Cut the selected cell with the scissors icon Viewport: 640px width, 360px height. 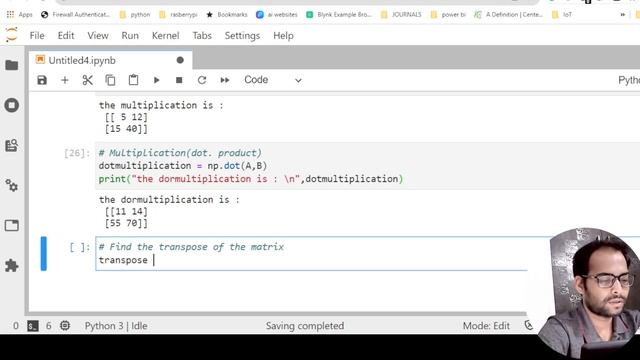87,80
